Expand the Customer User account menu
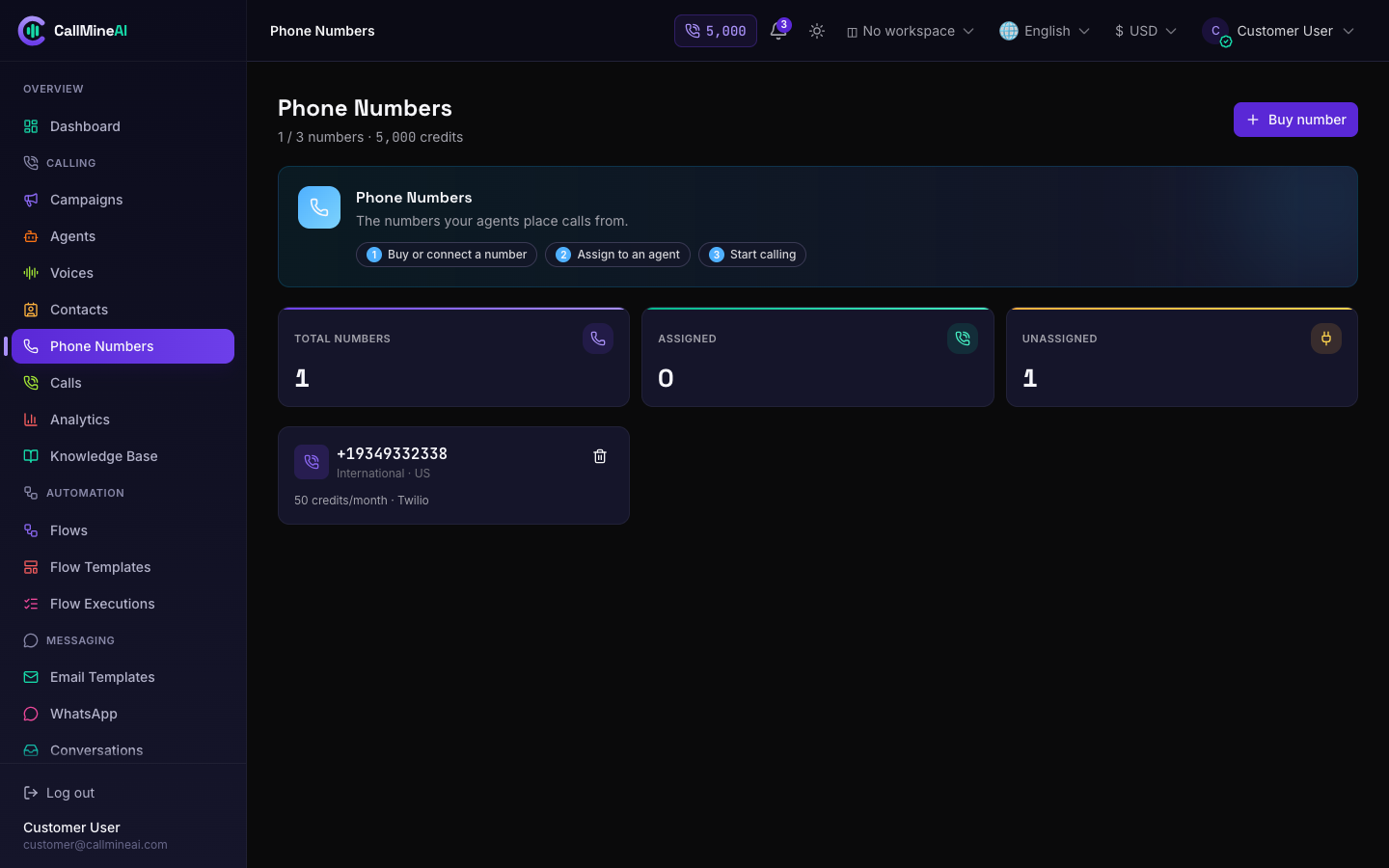Image resolution: width=1389 pixels, height=868 pixels. pyautogui.click(x=1278, y=31)
